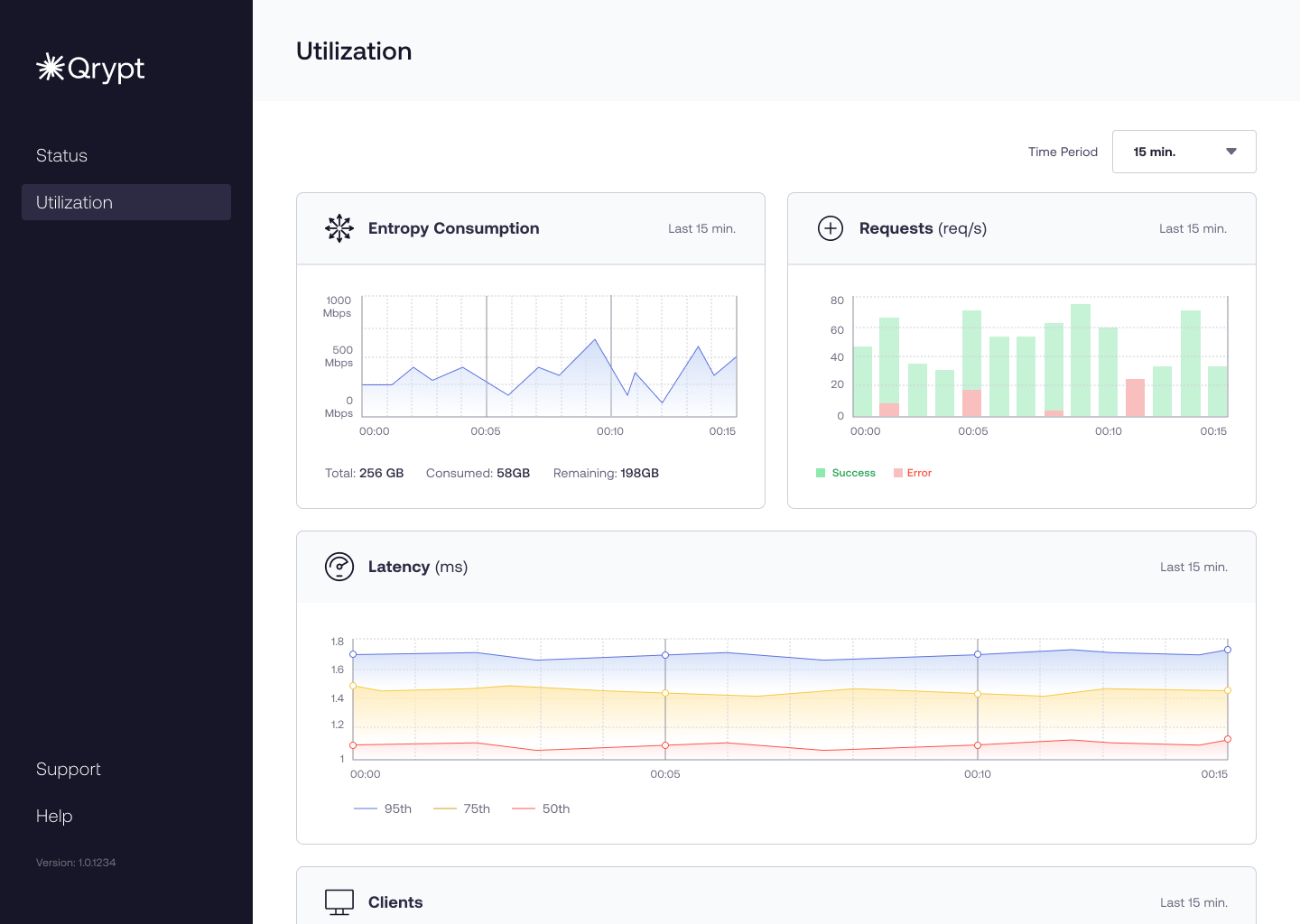Open the Support page
Screen dimensions: 1300x924
point(69,769)
